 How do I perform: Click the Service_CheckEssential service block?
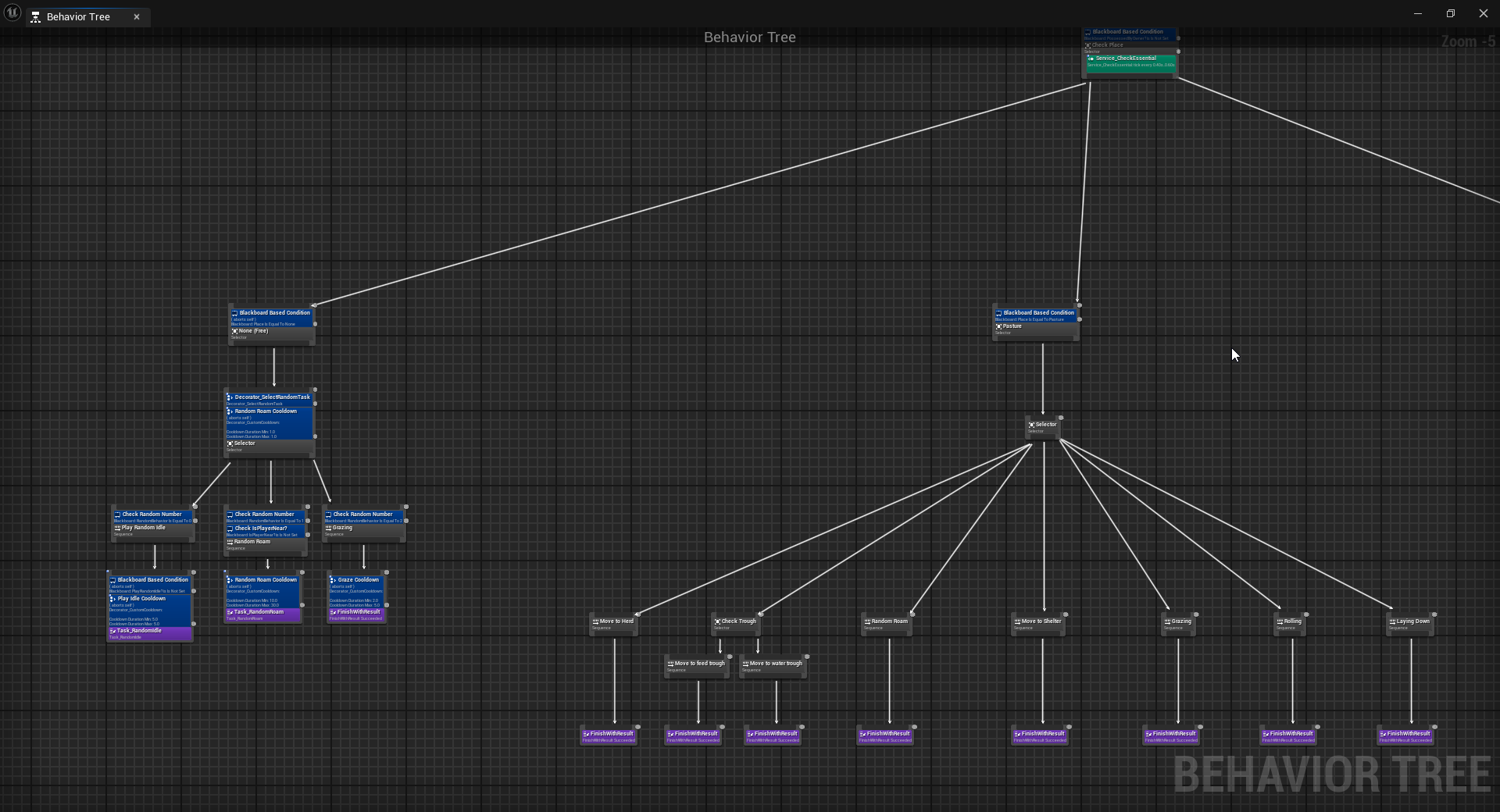click(1130, 62)
